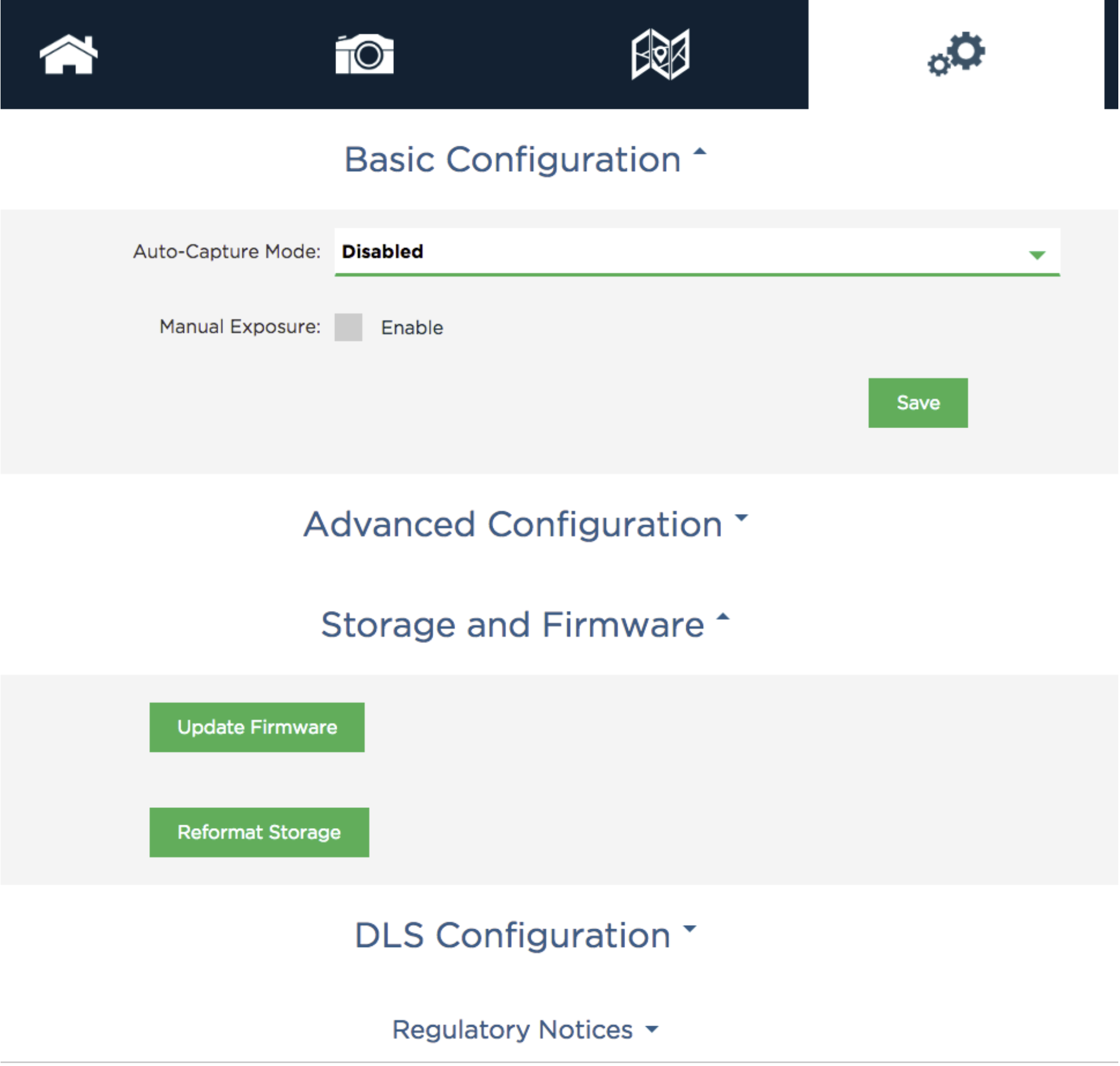This screenshot has width=1120, height=1066.
Task: Click the Auto-Capture Mode label
Action: coord(227,252)
